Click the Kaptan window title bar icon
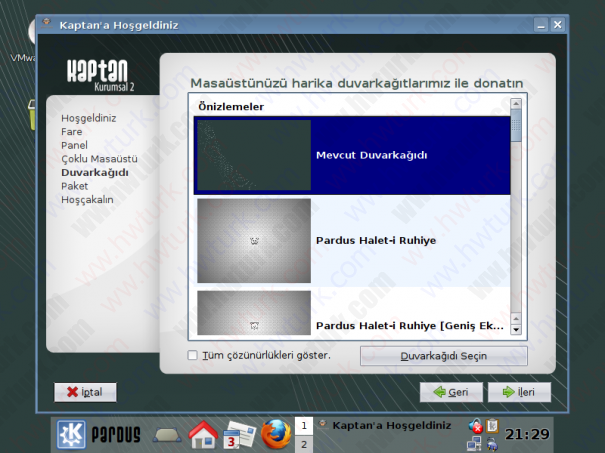 tap(47, 24)
